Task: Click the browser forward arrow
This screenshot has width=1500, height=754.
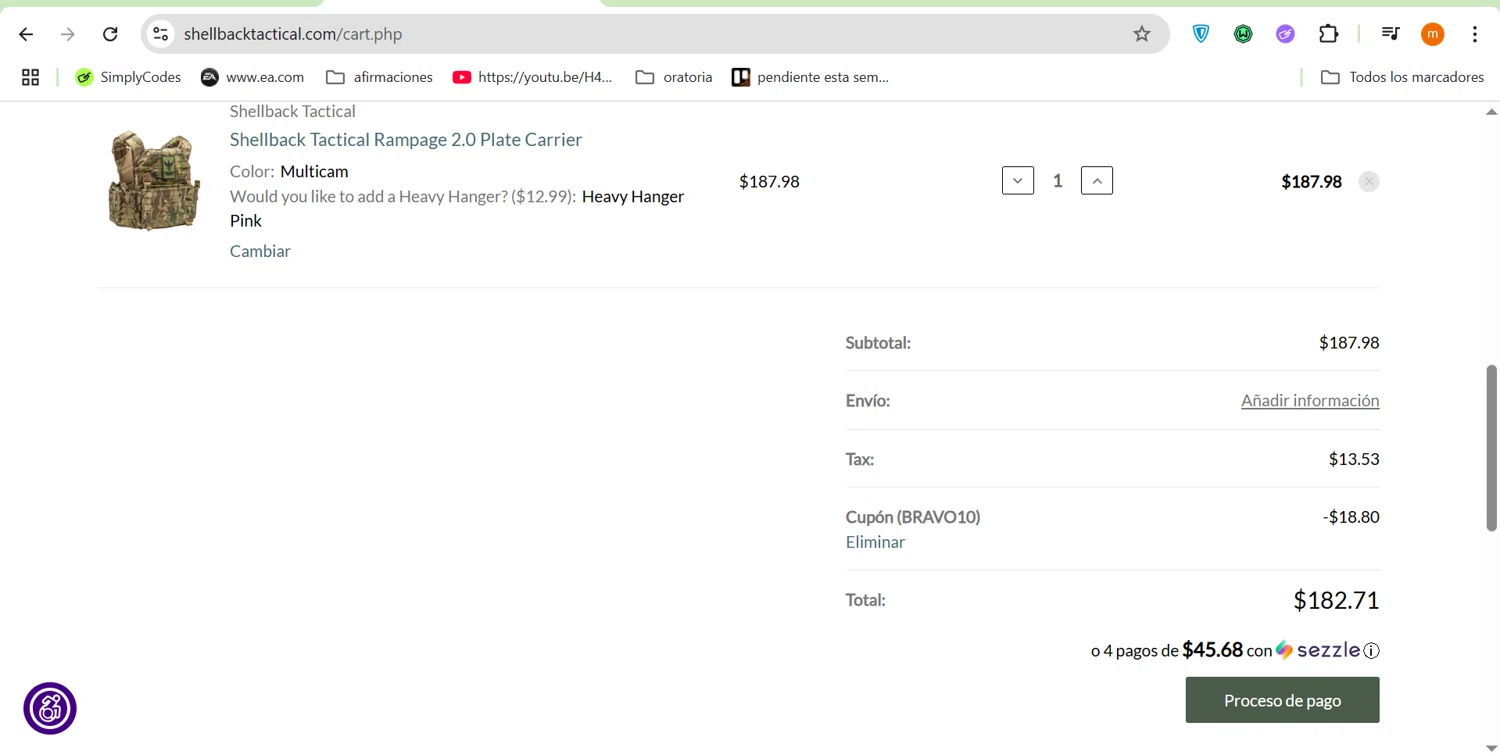Action: (68, 34)
